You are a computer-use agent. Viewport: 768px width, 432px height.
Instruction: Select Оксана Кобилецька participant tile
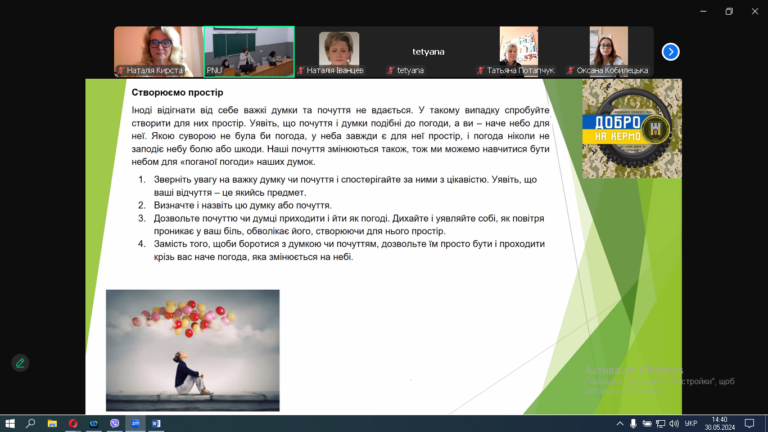(x=608, y=52)
